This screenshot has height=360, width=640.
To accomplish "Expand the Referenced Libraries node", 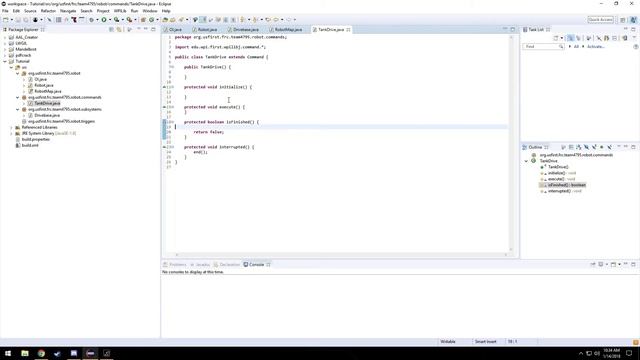I will pyautogui.click(x=11, y=127).
